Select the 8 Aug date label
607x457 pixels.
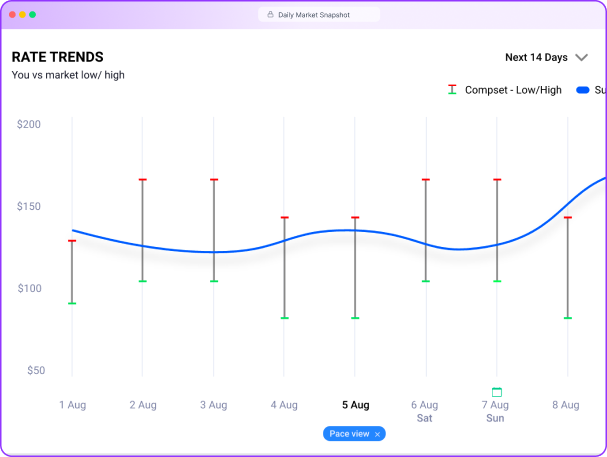(x=566, y=405)
